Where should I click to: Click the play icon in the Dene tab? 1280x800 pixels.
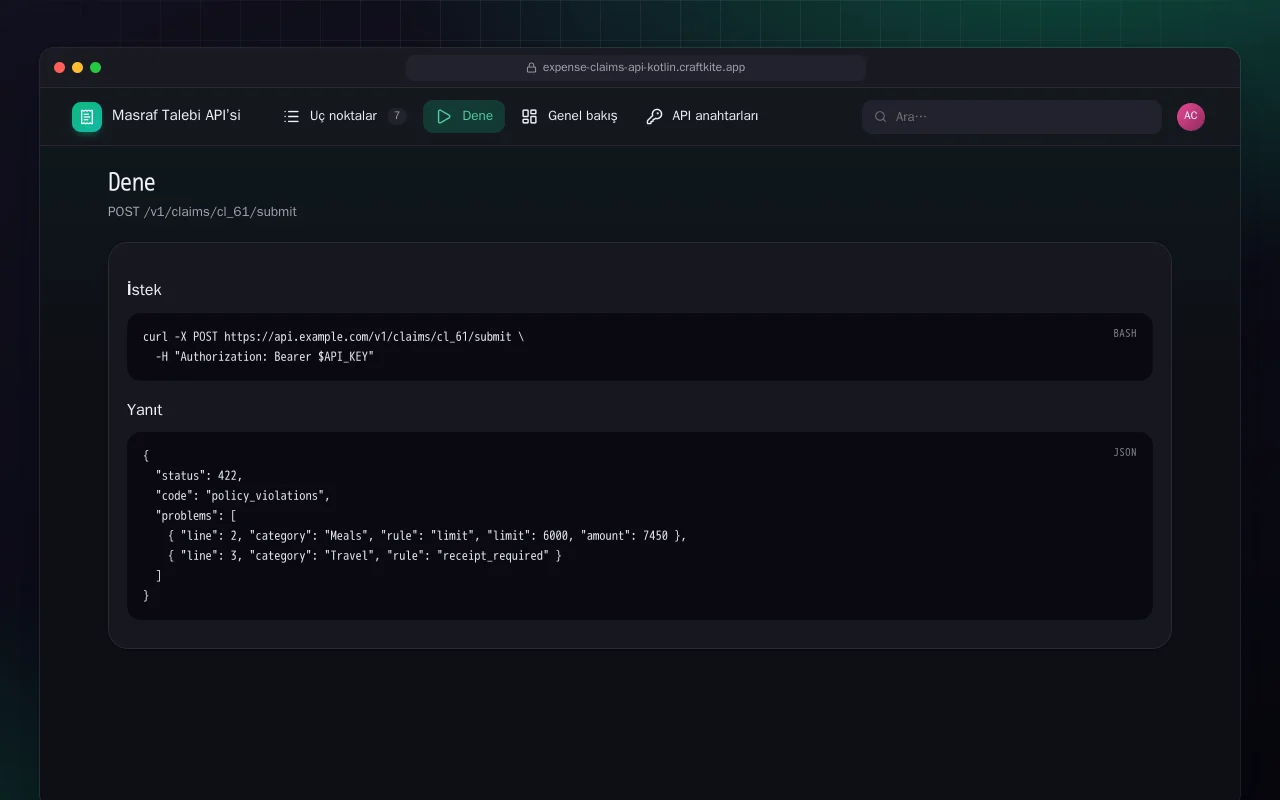444,116
